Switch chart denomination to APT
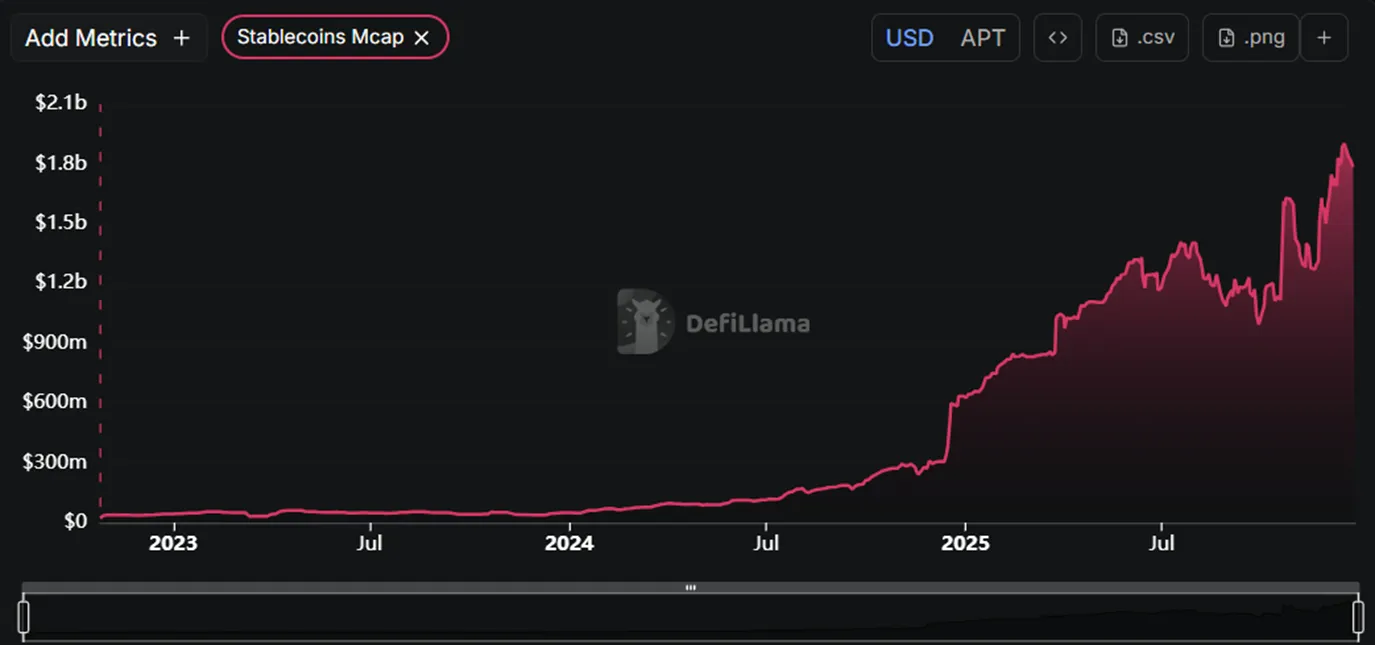 pos(982,38)
